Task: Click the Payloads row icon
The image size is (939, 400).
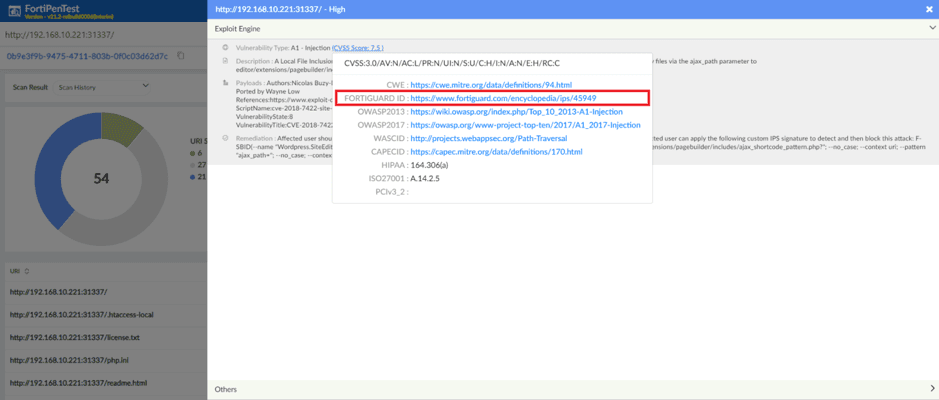Action: click(x=225, y=82)
